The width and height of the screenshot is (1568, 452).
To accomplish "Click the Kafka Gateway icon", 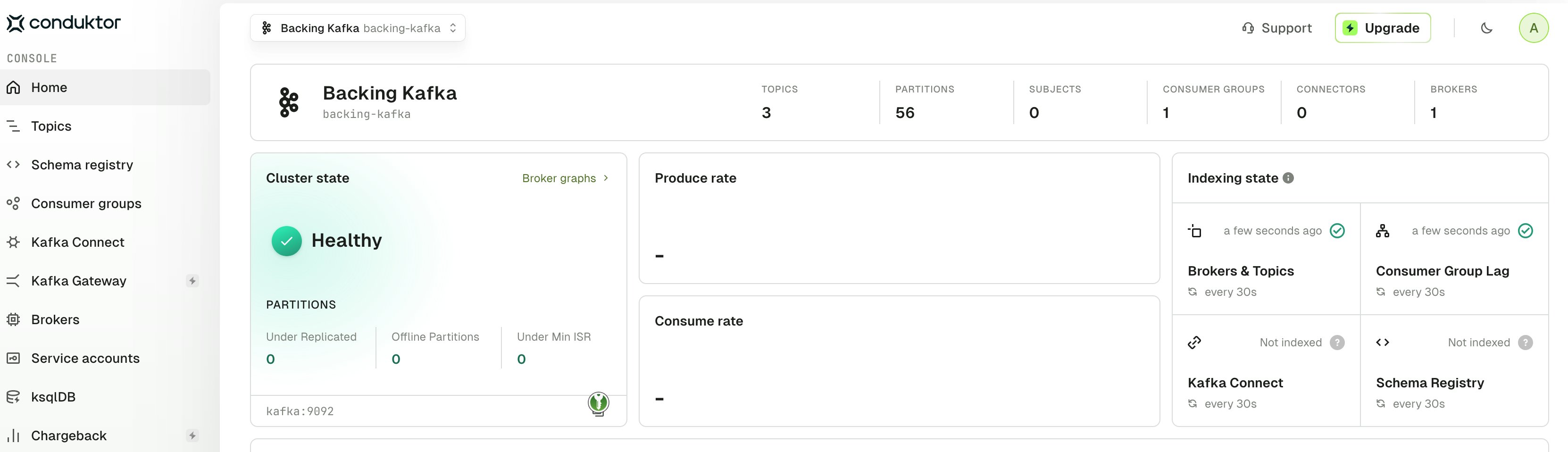I will [13, 281].
